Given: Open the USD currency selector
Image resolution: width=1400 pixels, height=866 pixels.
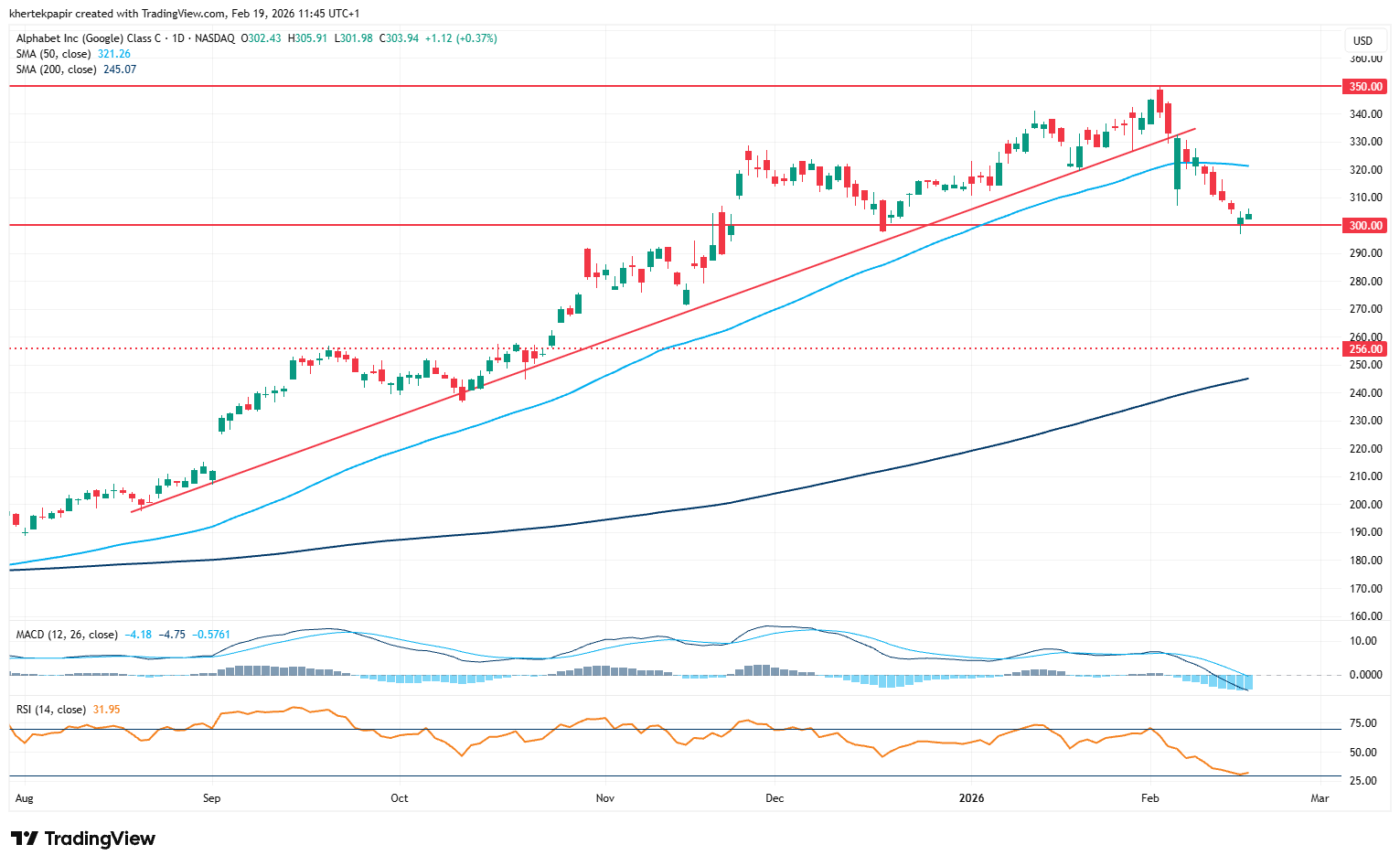Looking at the screenshot, I should pos(1363,40).
